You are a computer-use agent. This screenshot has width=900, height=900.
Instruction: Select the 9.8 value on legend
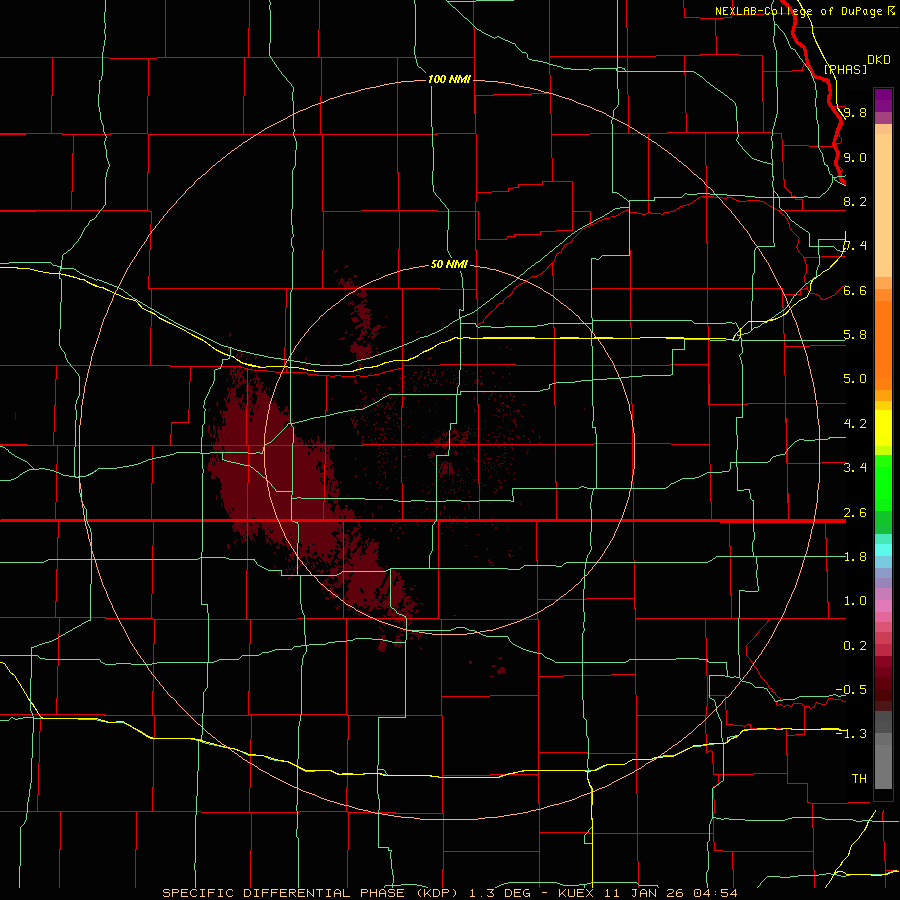pos(855,112)
